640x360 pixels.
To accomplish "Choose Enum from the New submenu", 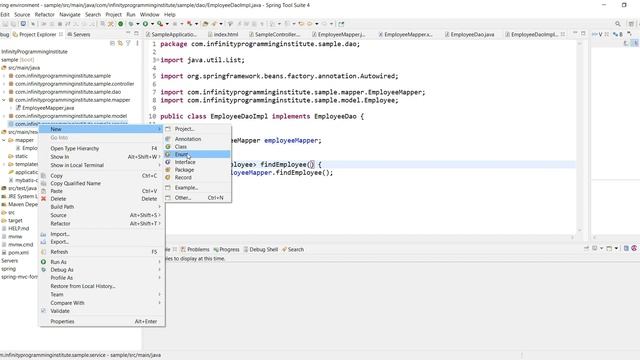I will click(x=197, y=154).
